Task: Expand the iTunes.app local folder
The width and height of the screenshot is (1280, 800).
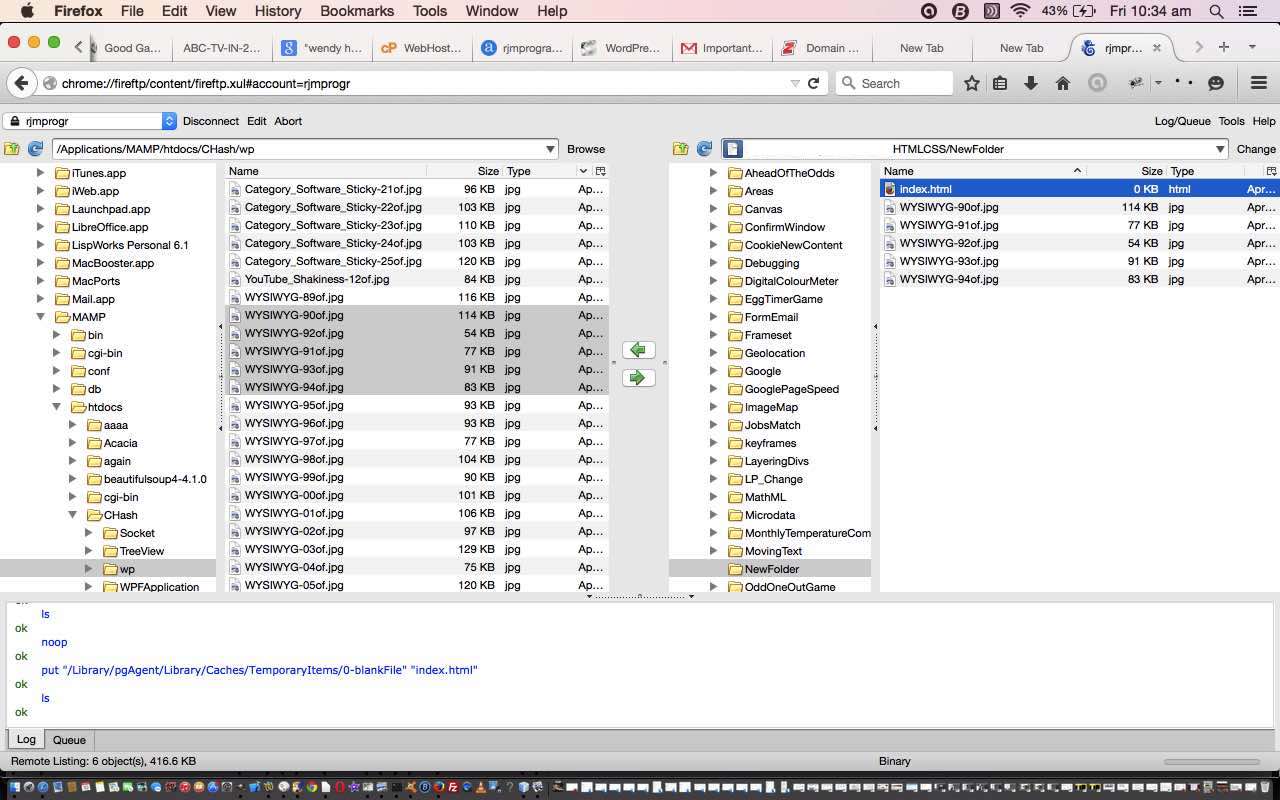Action: click(40, 173)
